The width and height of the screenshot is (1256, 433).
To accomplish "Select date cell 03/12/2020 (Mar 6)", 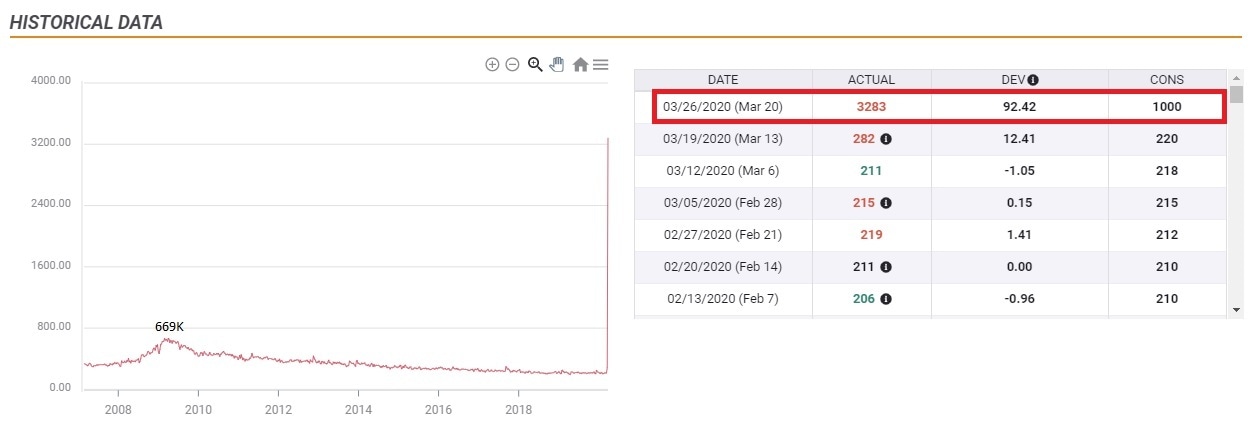I will tap(723, 171).
